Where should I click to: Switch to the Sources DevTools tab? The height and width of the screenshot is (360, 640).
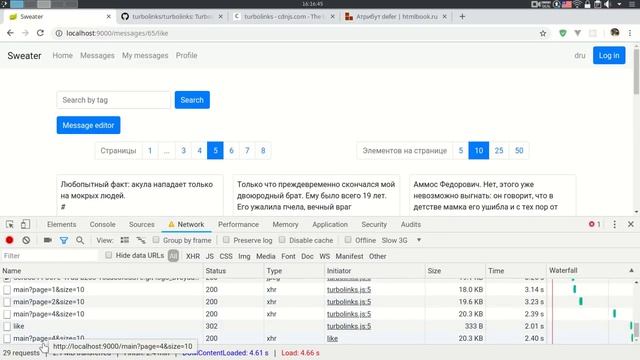(x=142, y=224)
